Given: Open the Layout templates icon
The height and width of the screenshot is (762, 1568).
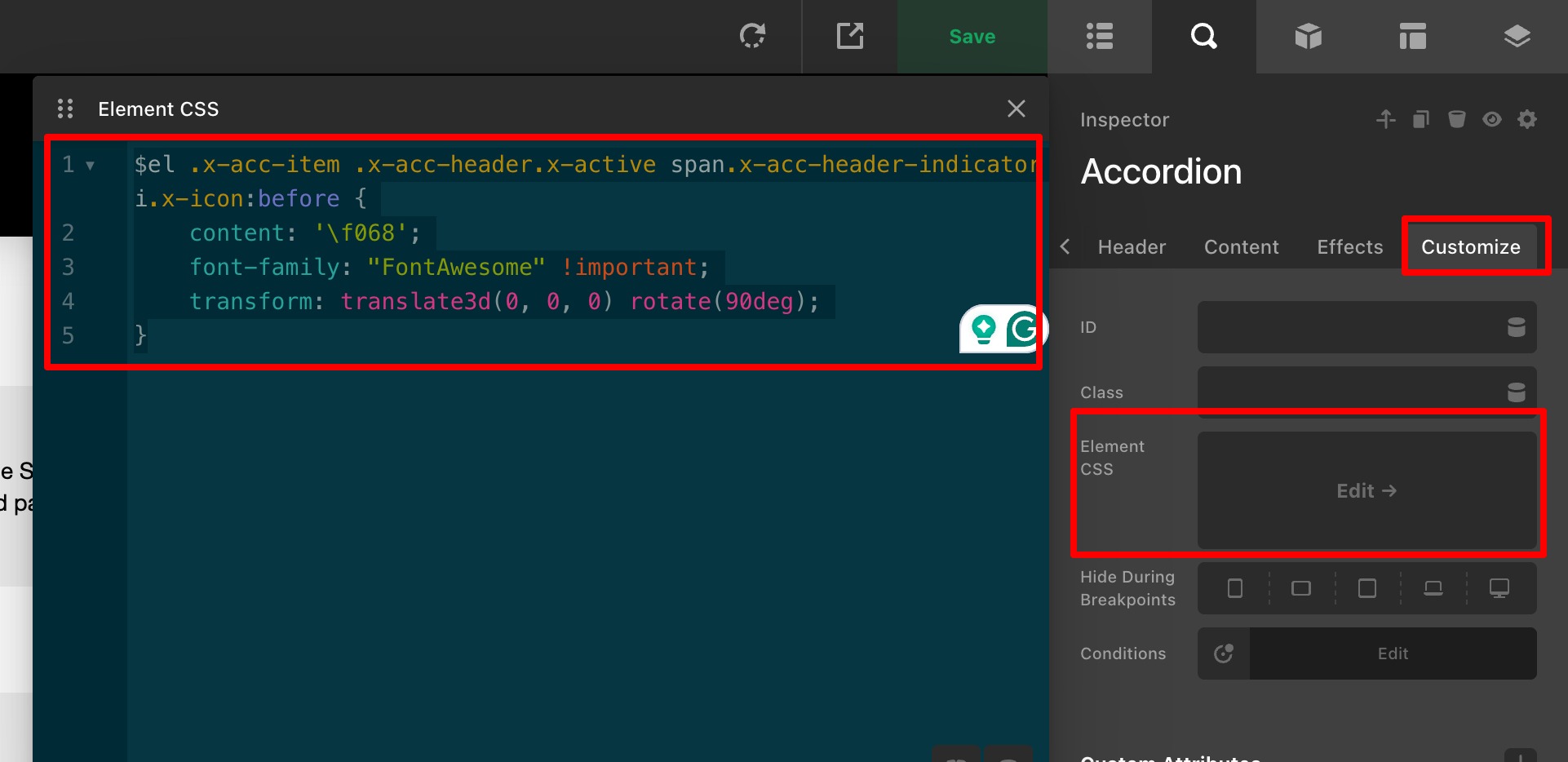Looking at the screenshot, I should pos(1412,37).
